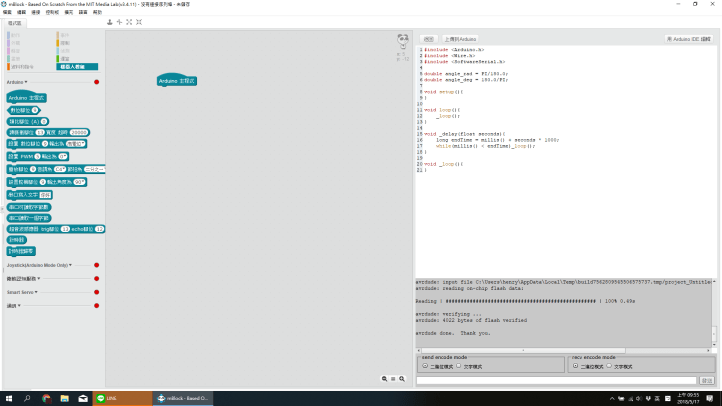Screen dimensions: 722x406
Task: Click the stamp duplicate icon in the toolbar
Action: (109, 22)
